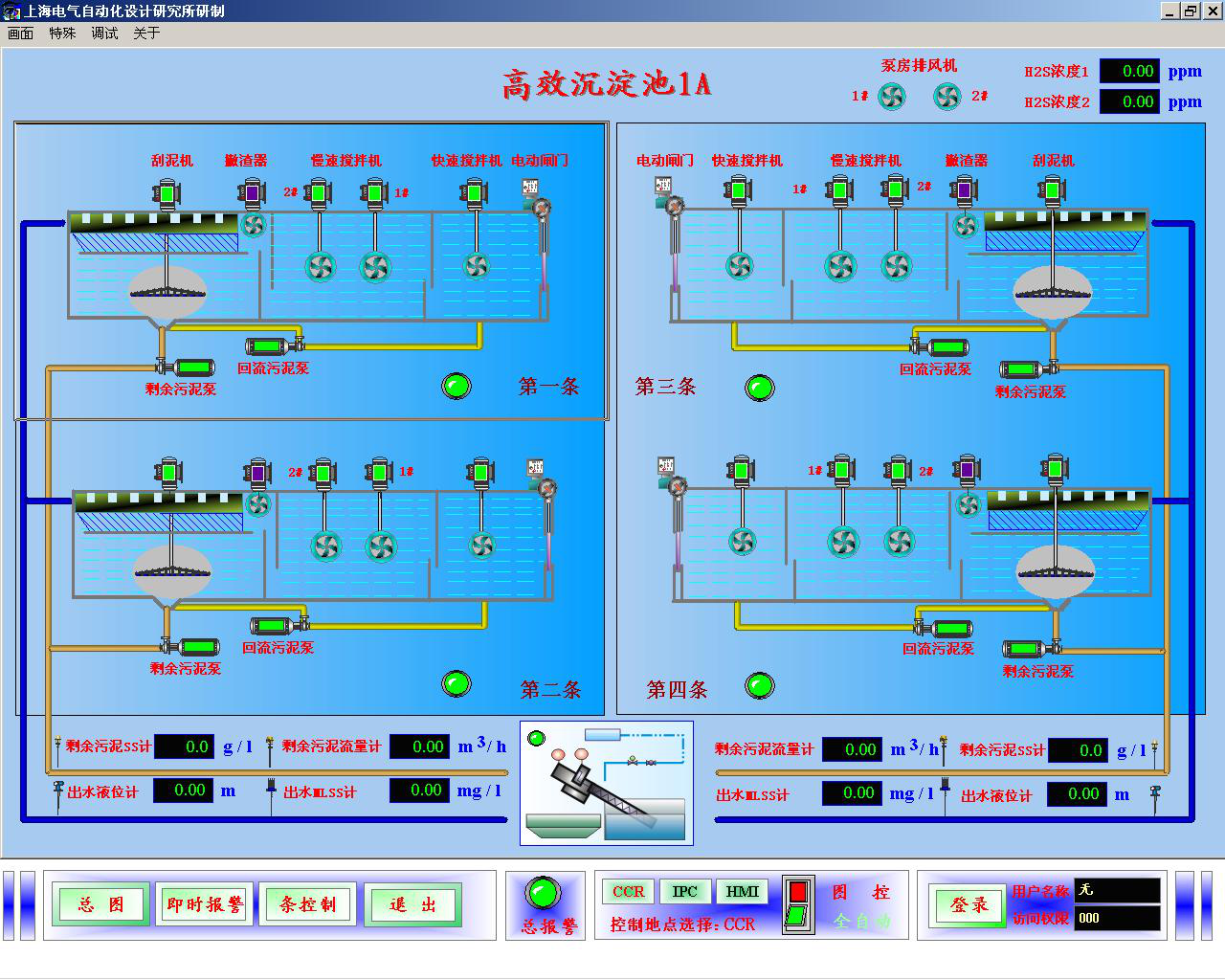
Task: Select 第一条 刮泥机 scraper motor
Action: pos(167,193)
